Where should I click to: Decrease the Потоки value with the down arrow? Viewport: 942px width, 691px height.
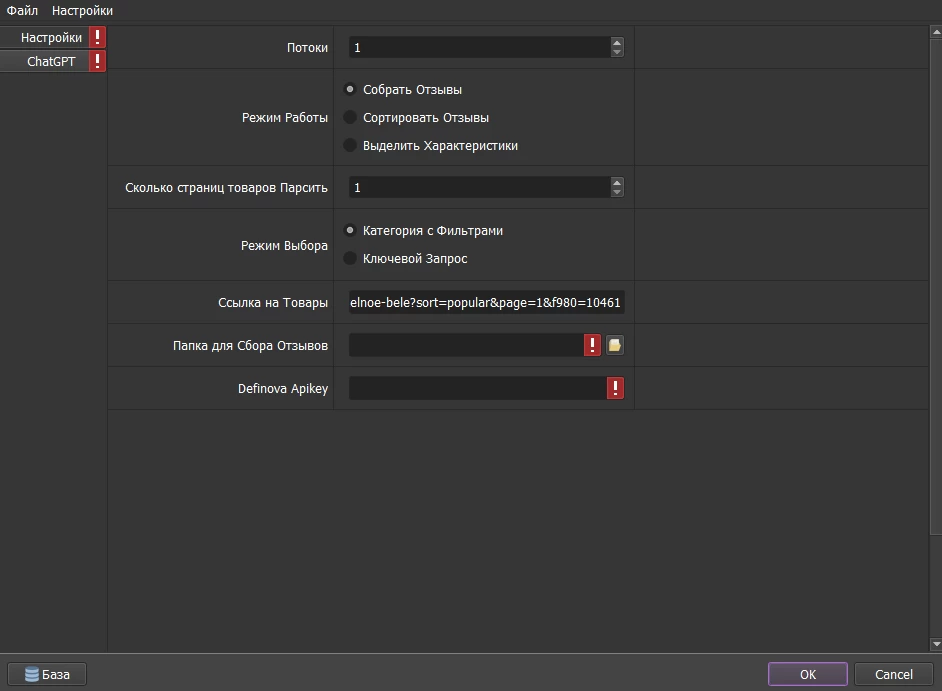(617, 52)
